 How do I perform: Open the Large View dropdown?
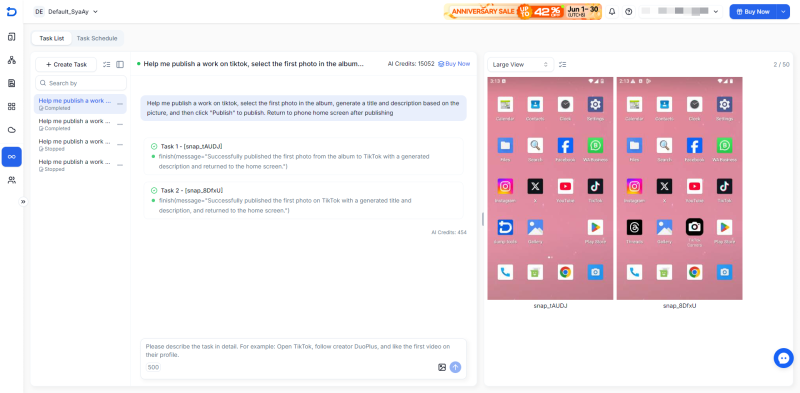coord(520,64)
